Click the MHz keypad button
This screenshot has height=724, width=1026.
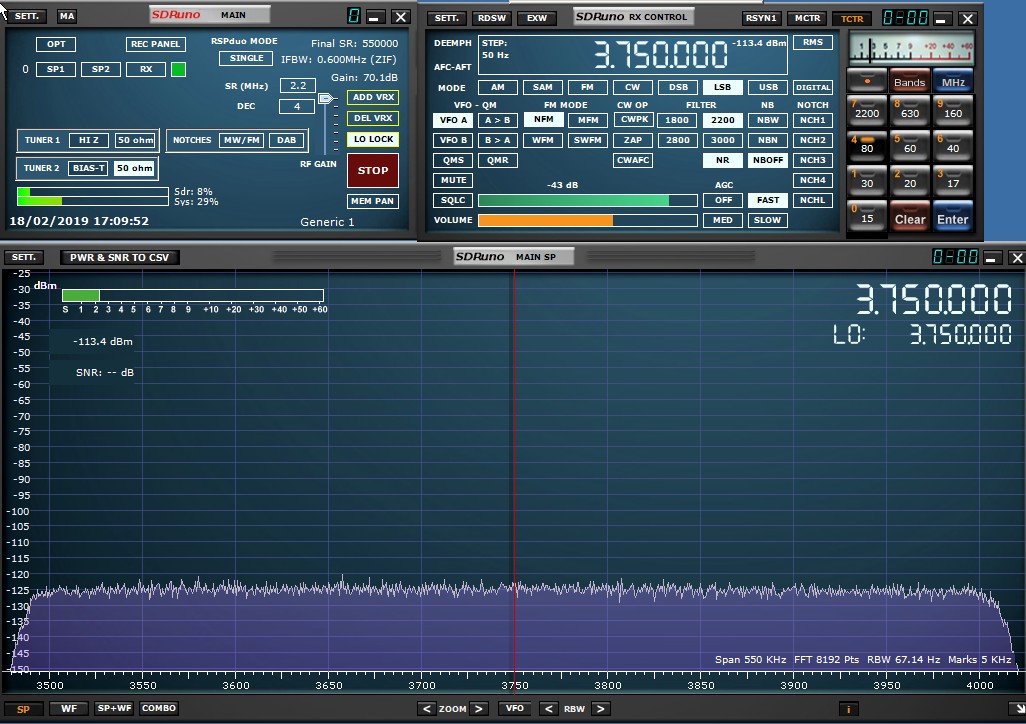coord(953,82)
